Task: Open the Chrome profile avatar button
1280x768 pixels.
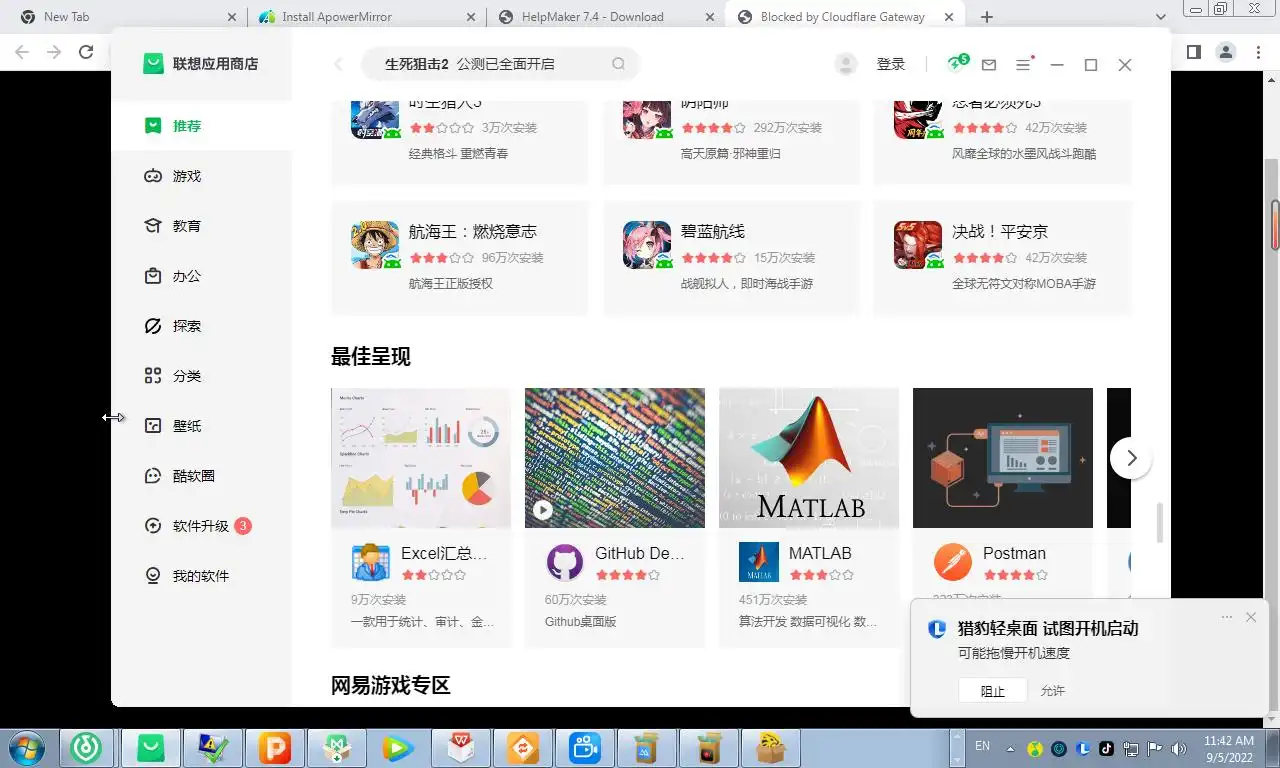Action: tap(1226, 52)
